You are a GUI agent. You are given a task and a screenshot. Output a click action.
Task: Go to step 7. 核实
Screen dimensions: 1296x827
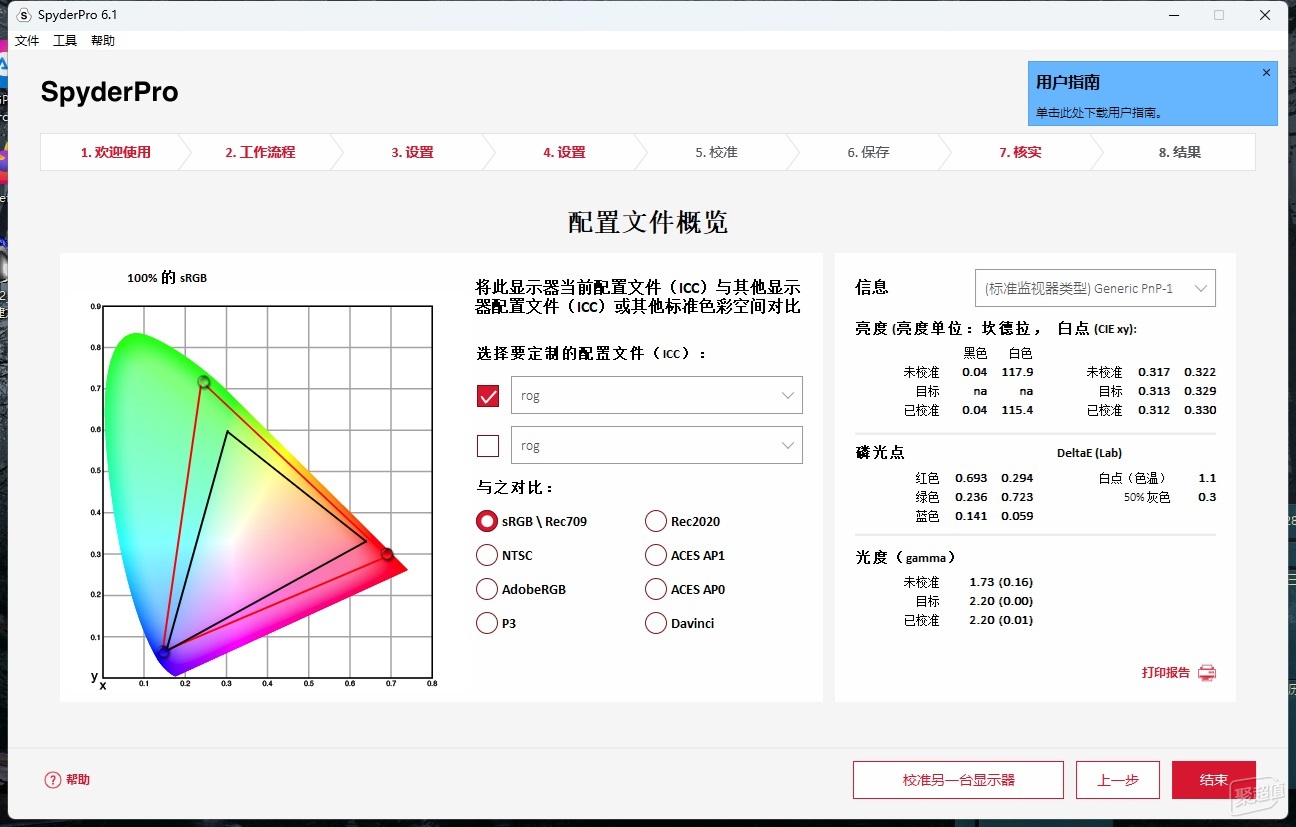click(x=1020, y=152)
